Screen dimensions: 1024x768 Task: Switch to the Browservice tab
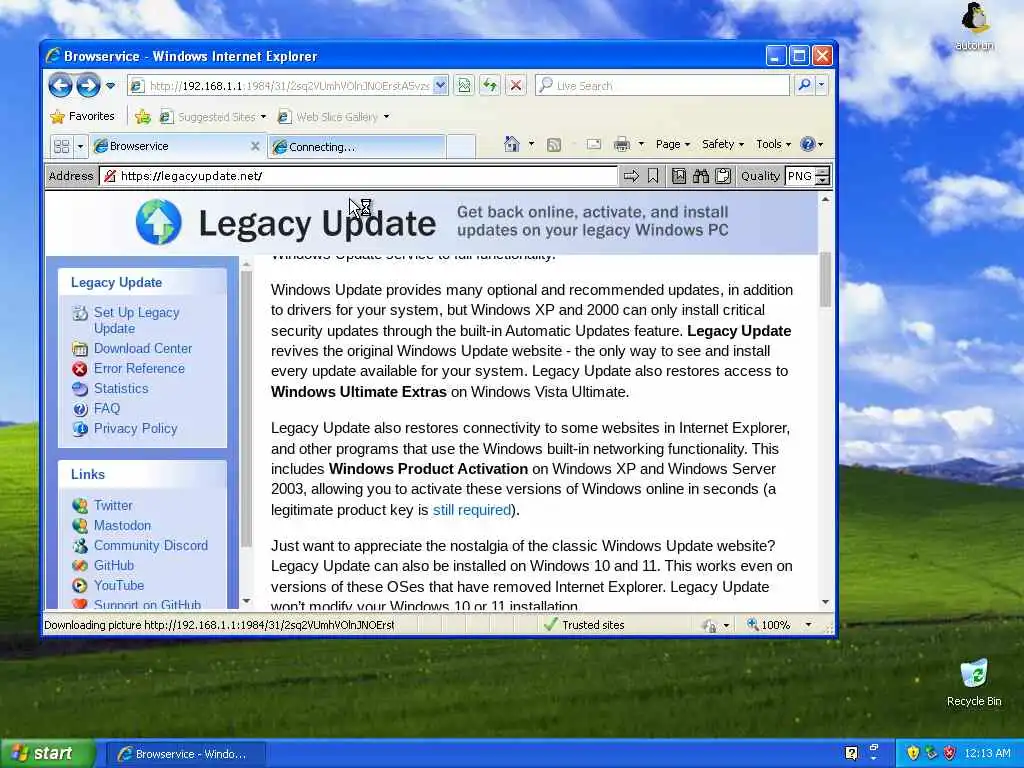click(170, 146)
